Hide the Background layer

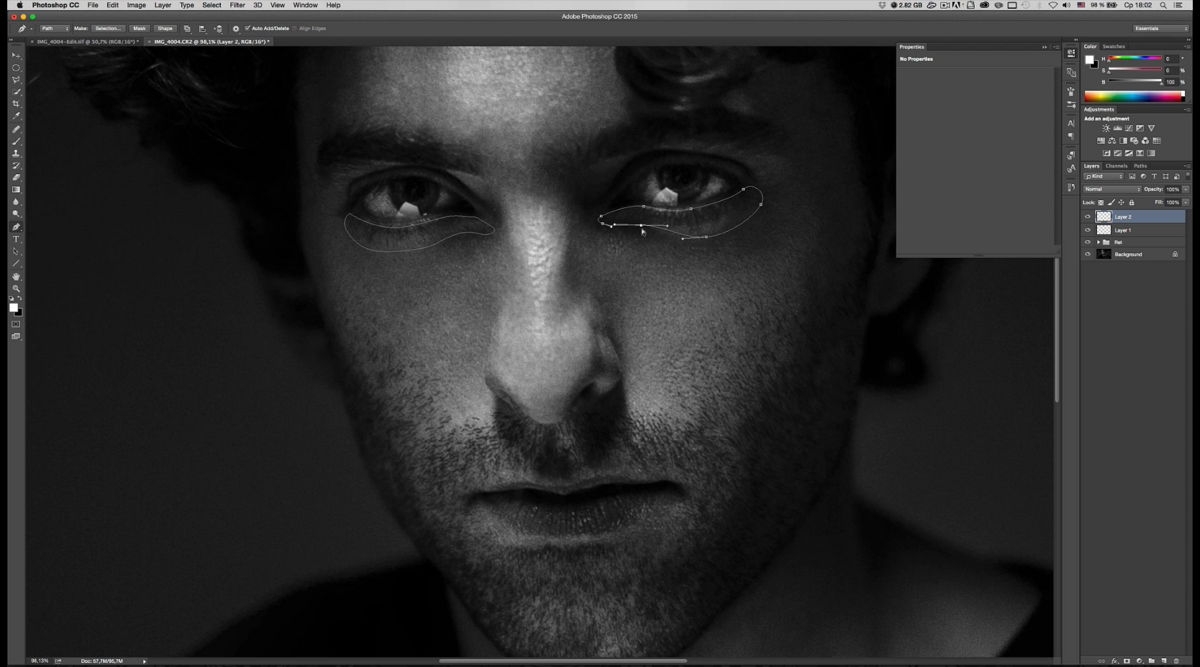point(1088,254)
